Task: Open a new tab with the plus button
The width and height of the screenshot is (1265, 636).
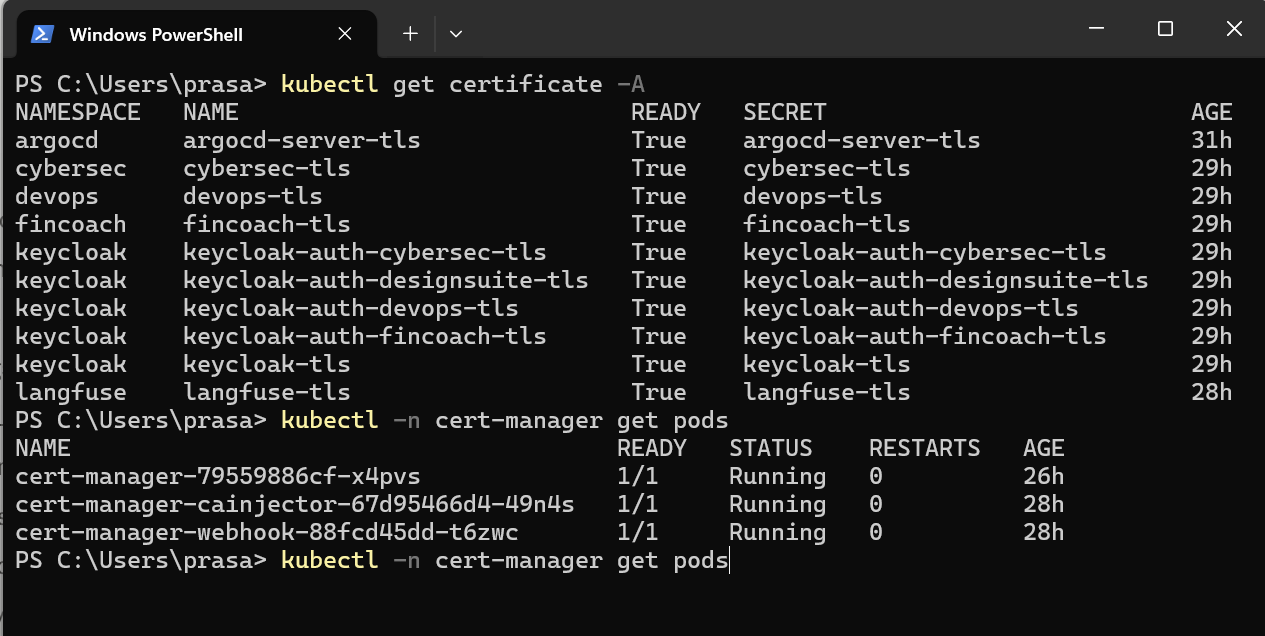Action: pyautogui.click(x=410, y=34)
